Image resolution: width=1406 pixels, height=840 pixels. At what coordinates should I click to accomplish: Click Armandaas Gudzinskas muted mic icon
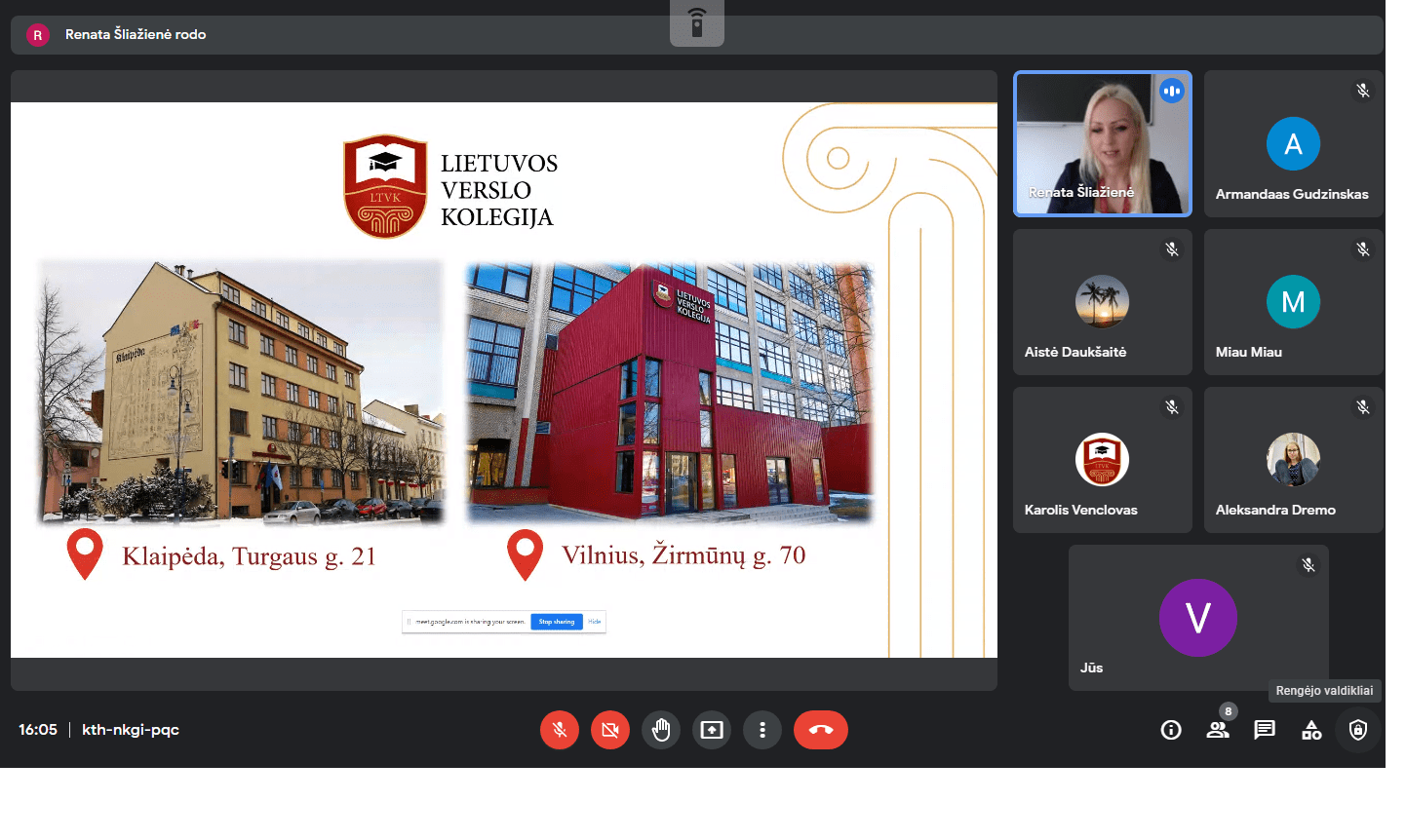pos(1363,91)
